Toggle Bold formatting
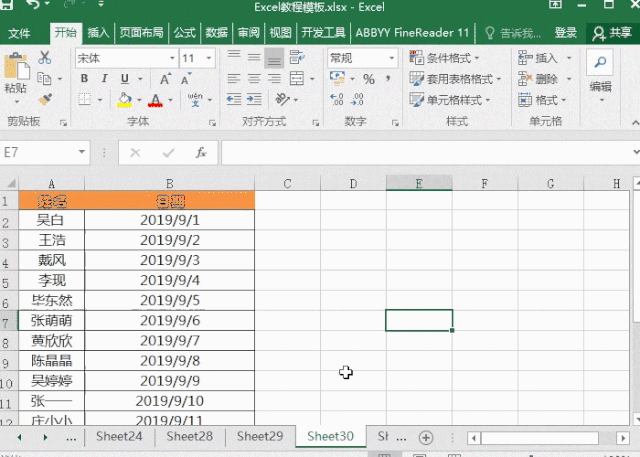The height and width of the screenshot is (457, 640). 84,78
